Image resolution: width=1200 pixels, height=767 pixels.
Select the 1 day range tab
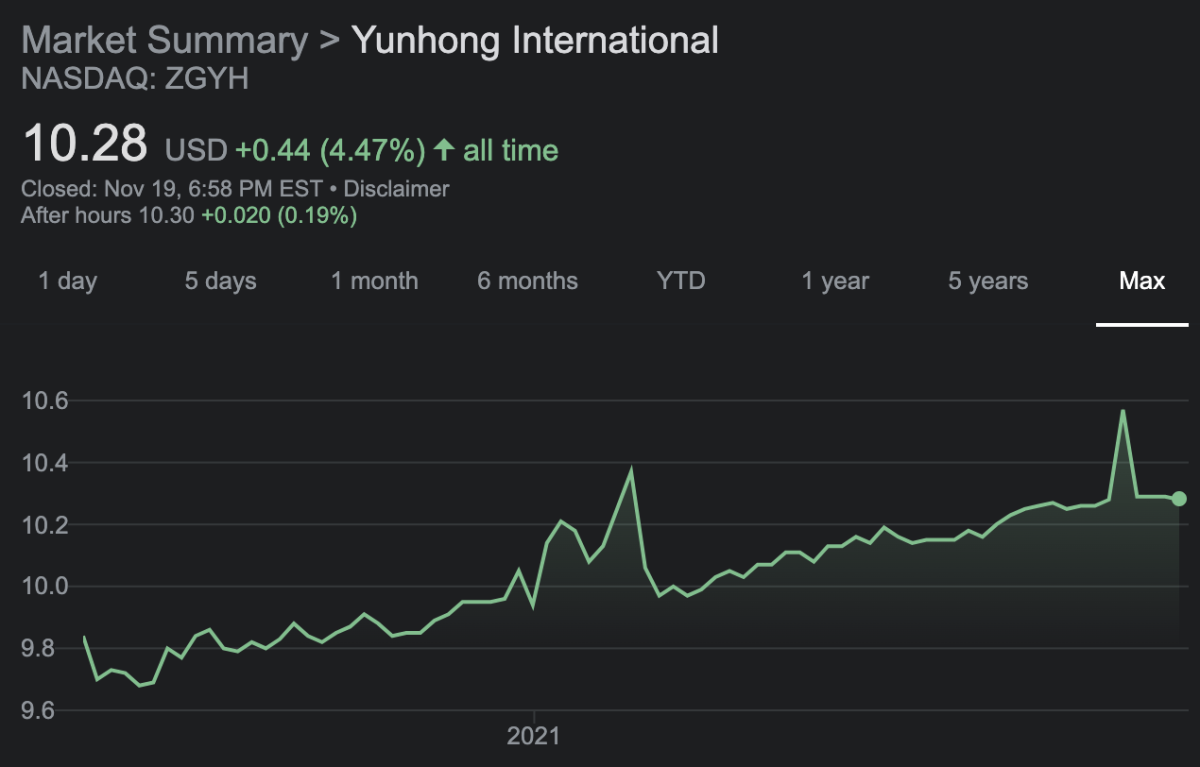click(67, 281)
